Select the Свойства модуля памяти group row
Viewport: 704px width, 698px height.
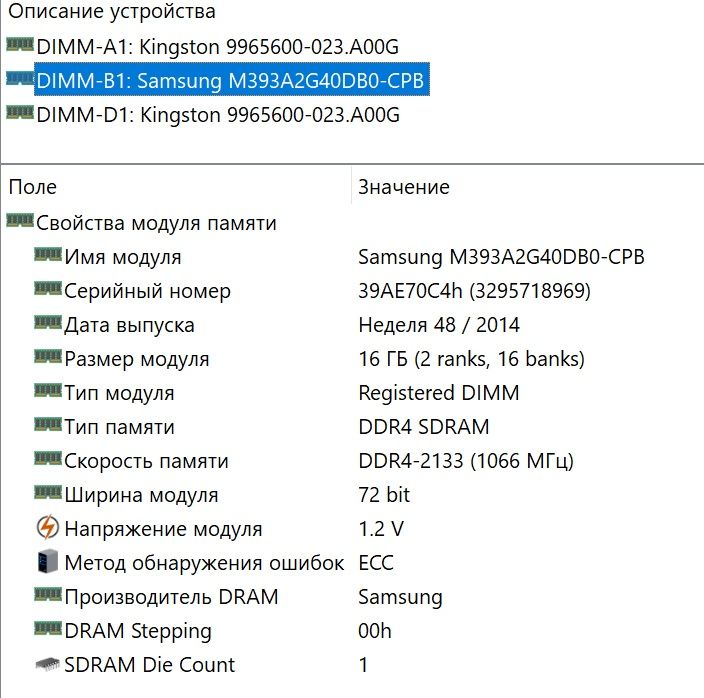pos(156,223)
